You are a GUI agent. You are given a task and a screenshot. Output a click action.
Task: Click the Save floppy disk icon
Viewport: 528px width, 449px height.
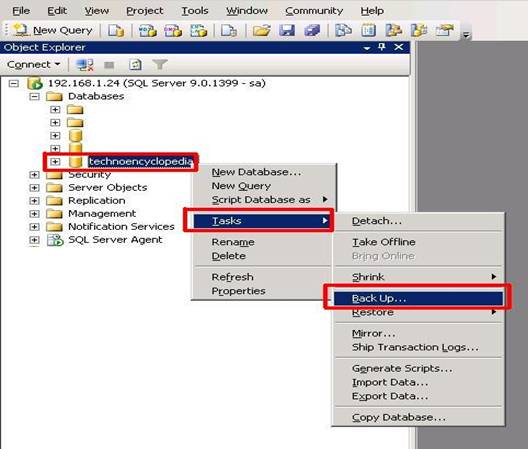287,30
